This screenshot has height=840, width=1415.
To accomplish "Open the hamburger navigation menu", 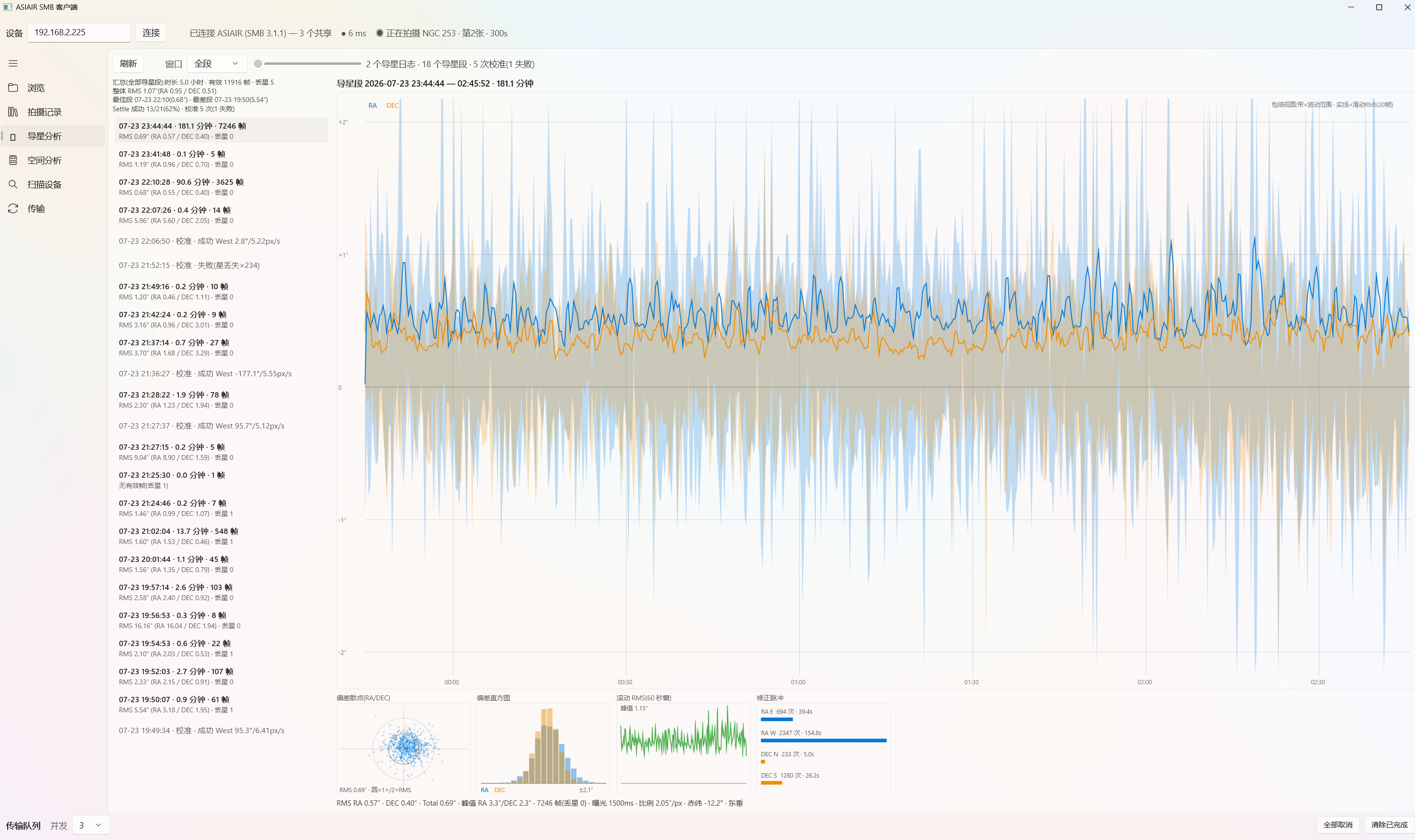I will coord(13,63).
